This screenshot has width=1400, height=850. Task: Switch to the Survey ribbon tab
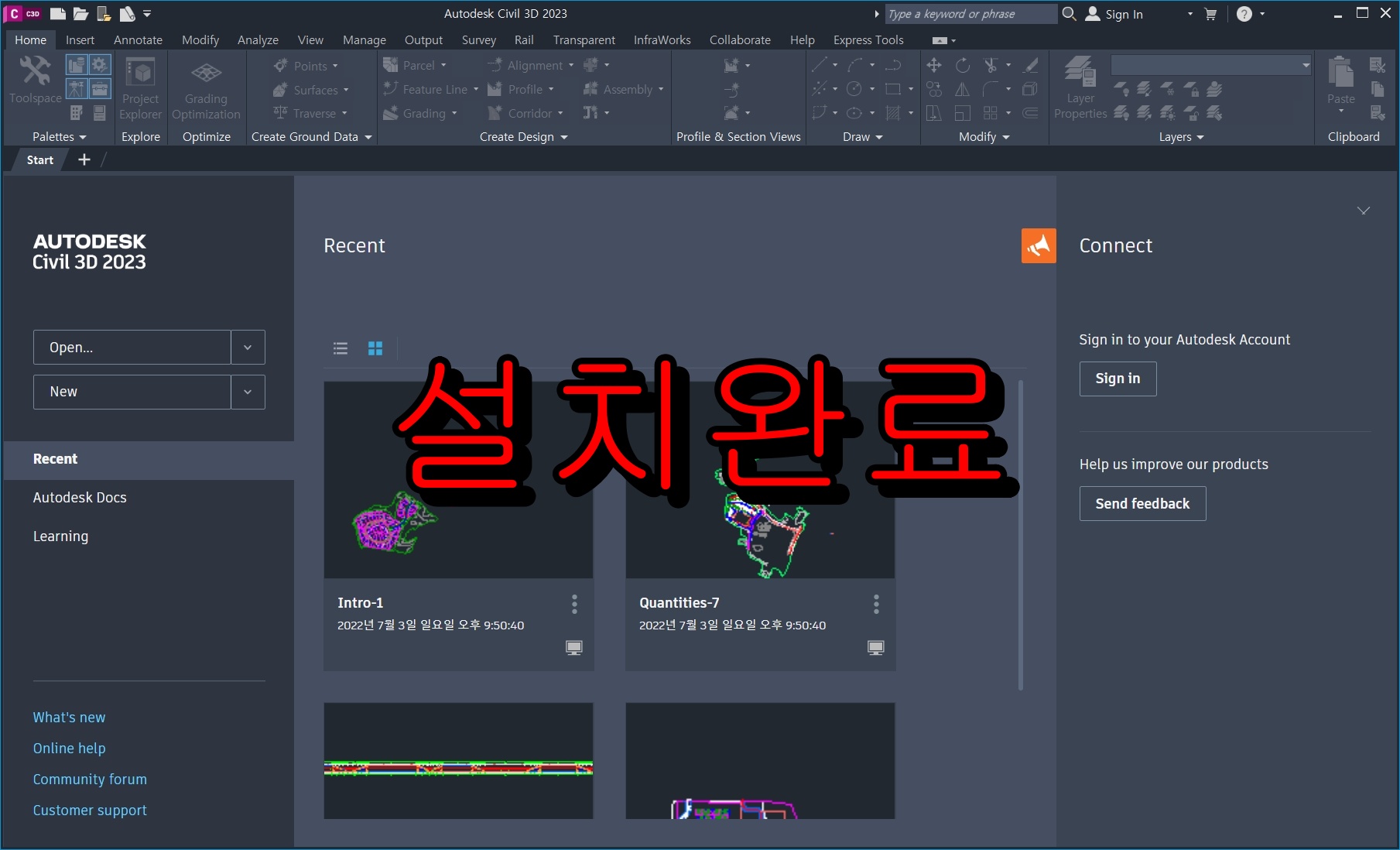click(478, 39)
